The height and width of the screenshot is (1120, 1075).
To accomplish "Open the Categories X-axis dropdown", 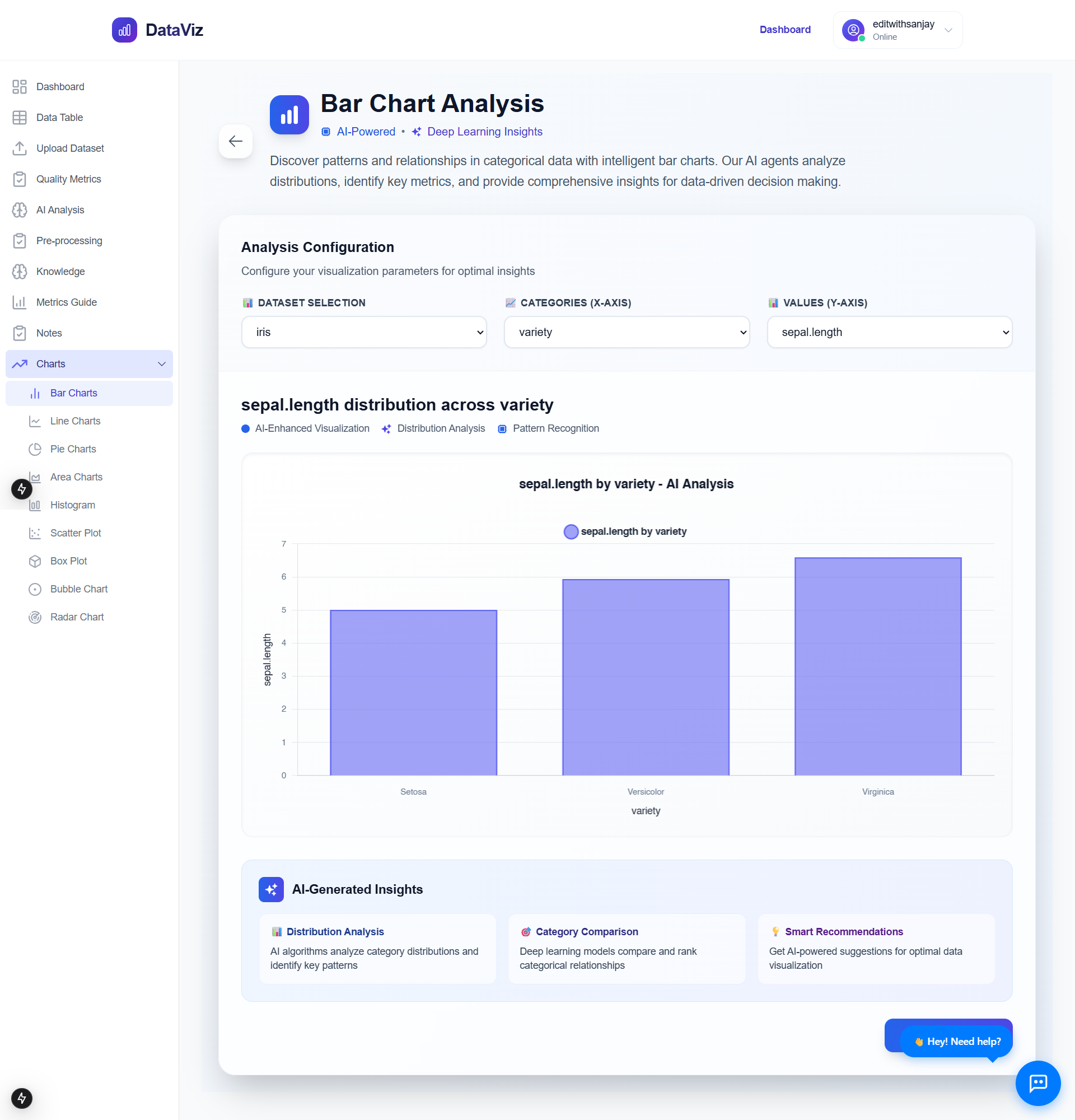I will pos(626,332).
